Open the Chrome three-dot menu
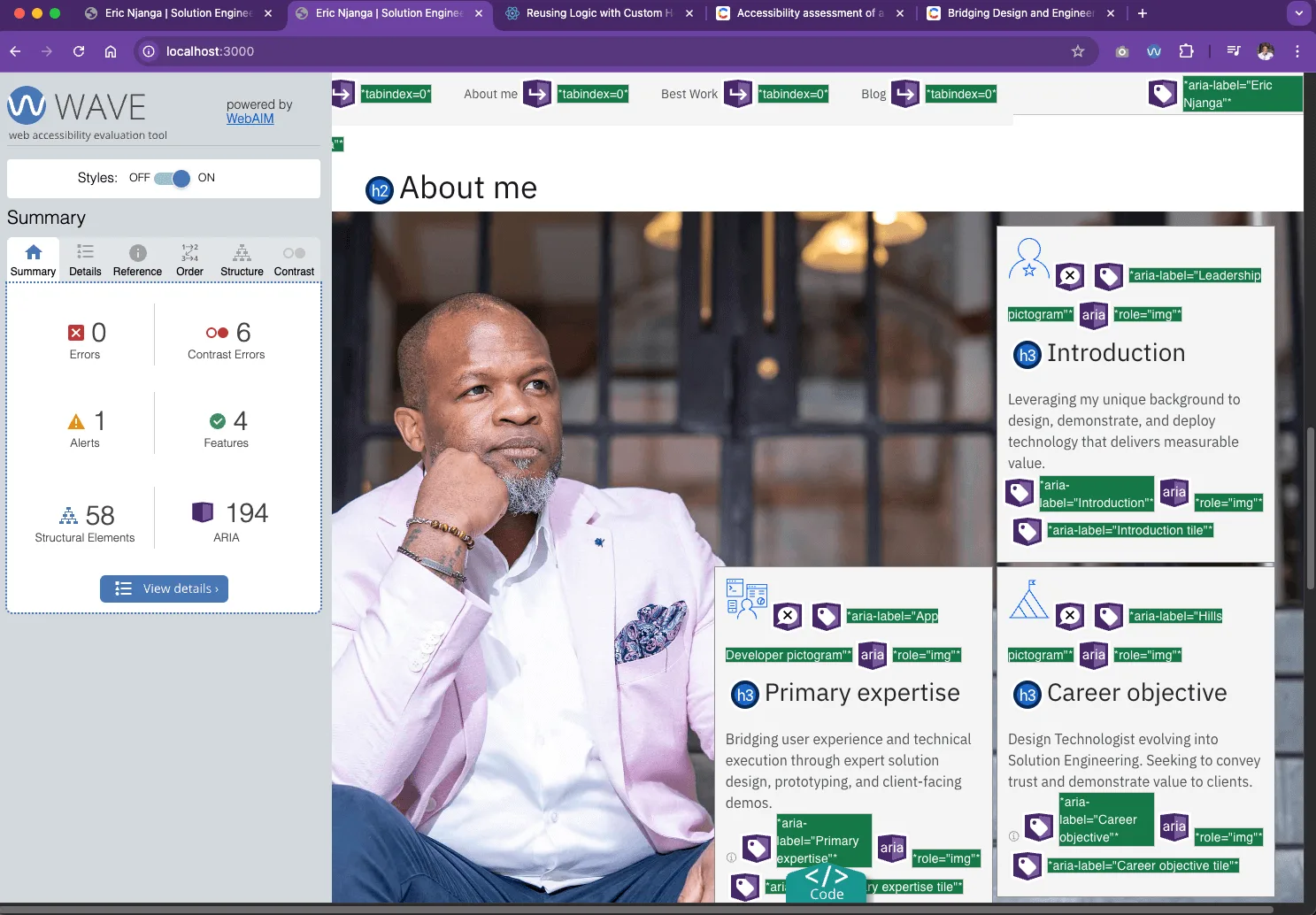 coord(1297,51)
